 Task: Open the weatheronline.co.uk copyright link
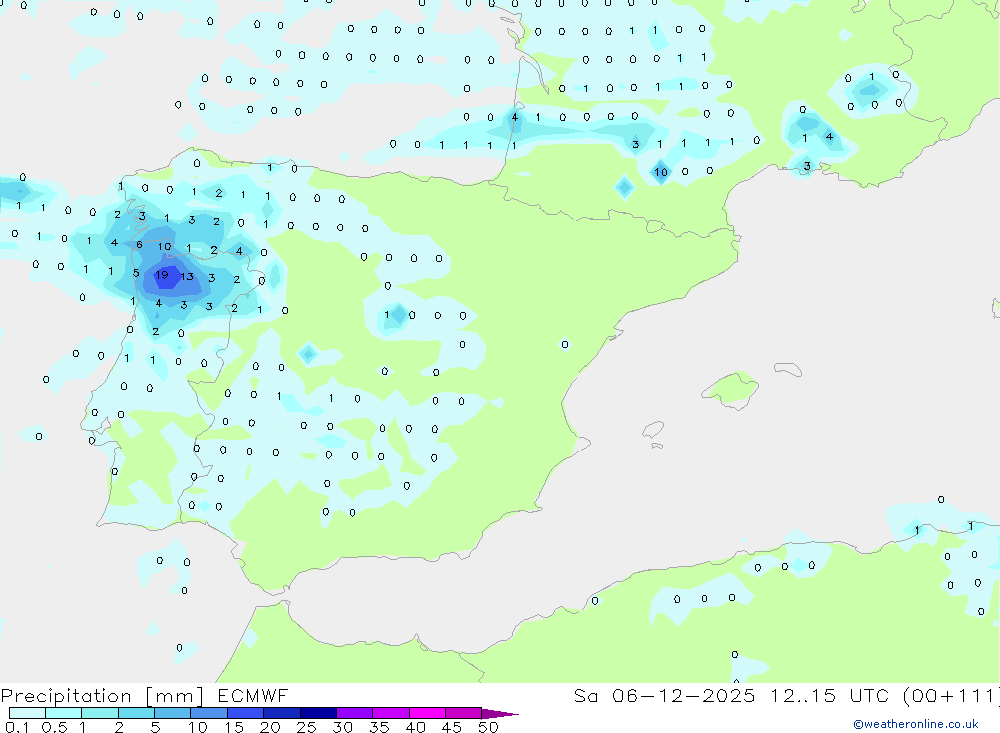point(916,724)
